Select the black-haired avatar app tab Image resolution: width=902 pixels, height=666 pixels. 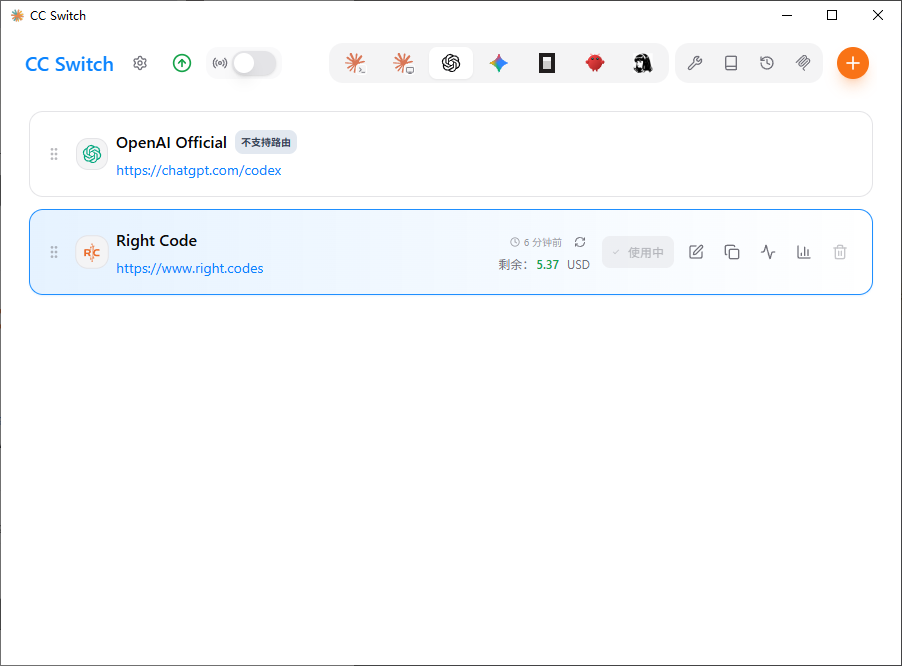tap(643, 63)
